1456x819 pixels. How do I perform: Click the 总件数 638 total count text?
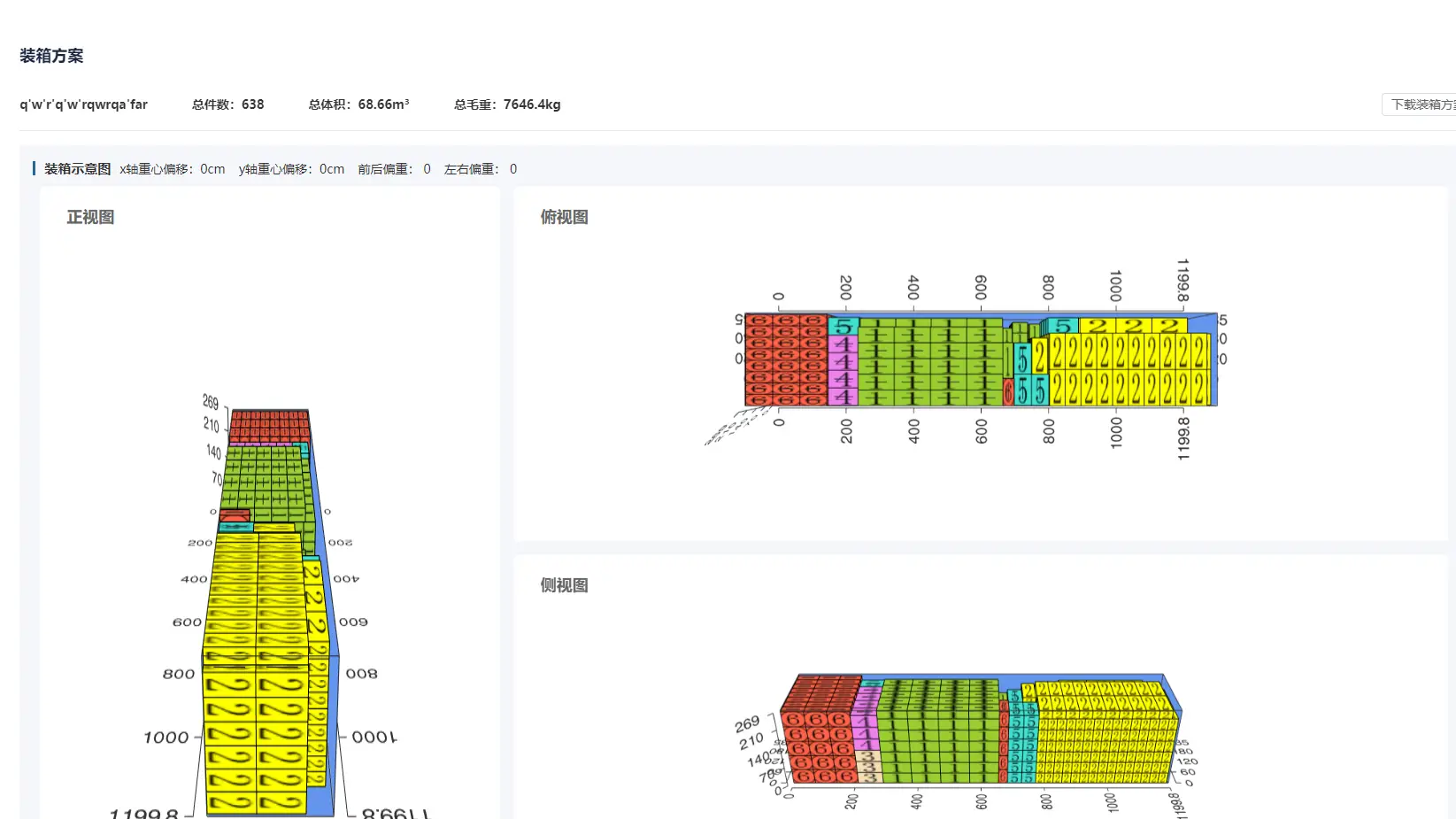pos(227,104)
